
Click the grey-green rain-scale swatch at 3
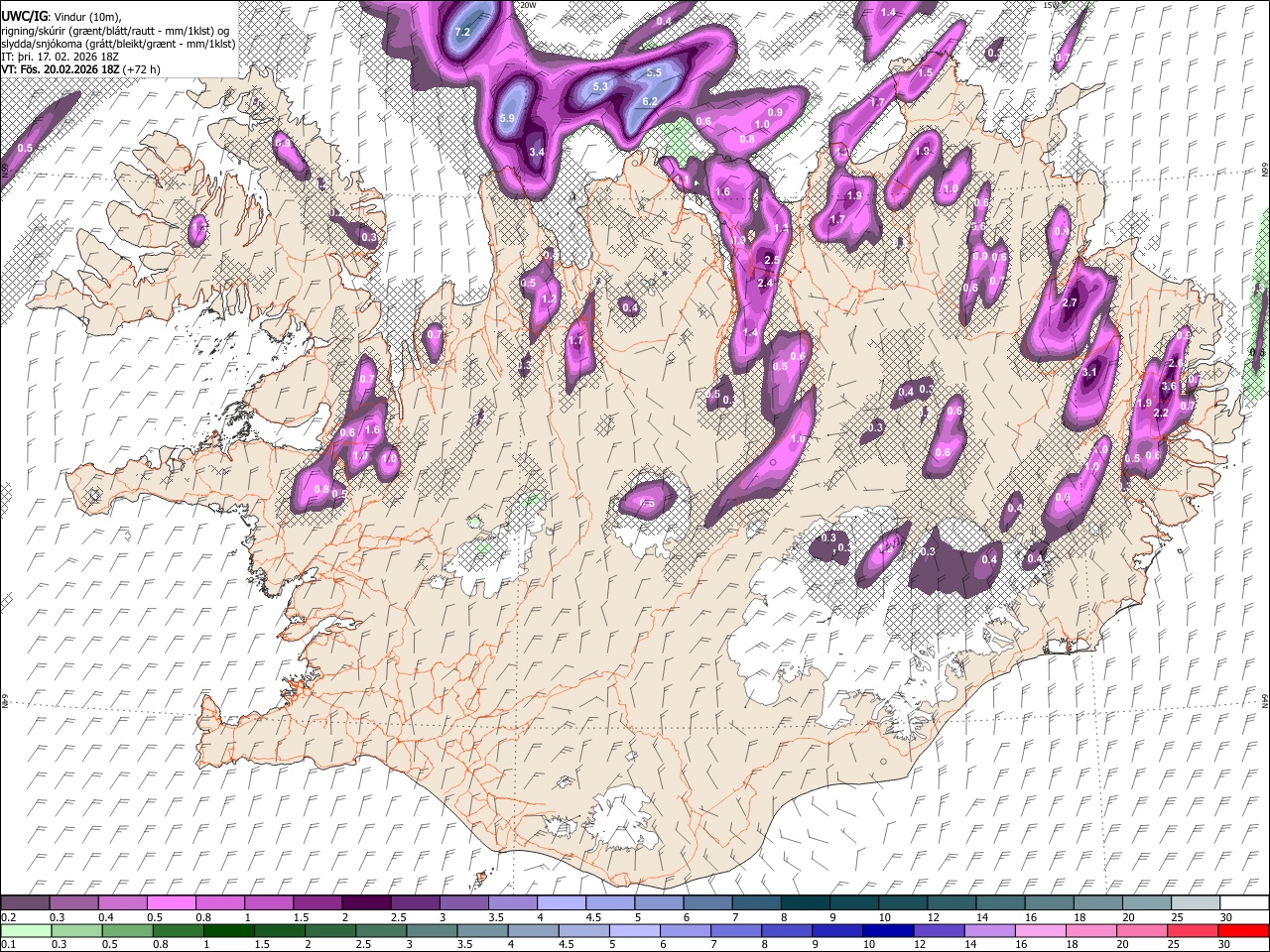[432, 930]
